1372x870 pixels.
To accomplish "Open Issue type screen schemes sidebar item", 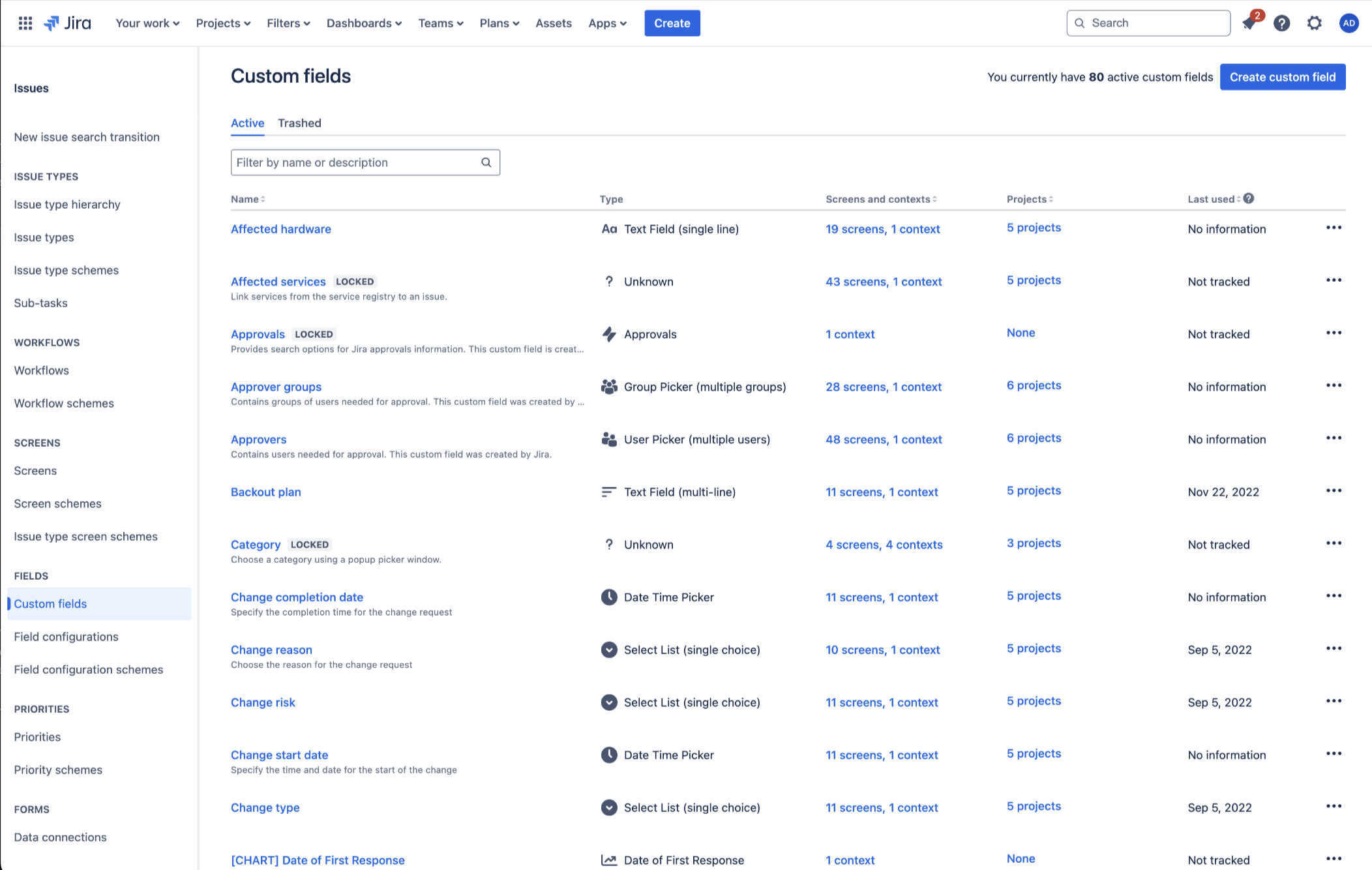I will (85, 537).
